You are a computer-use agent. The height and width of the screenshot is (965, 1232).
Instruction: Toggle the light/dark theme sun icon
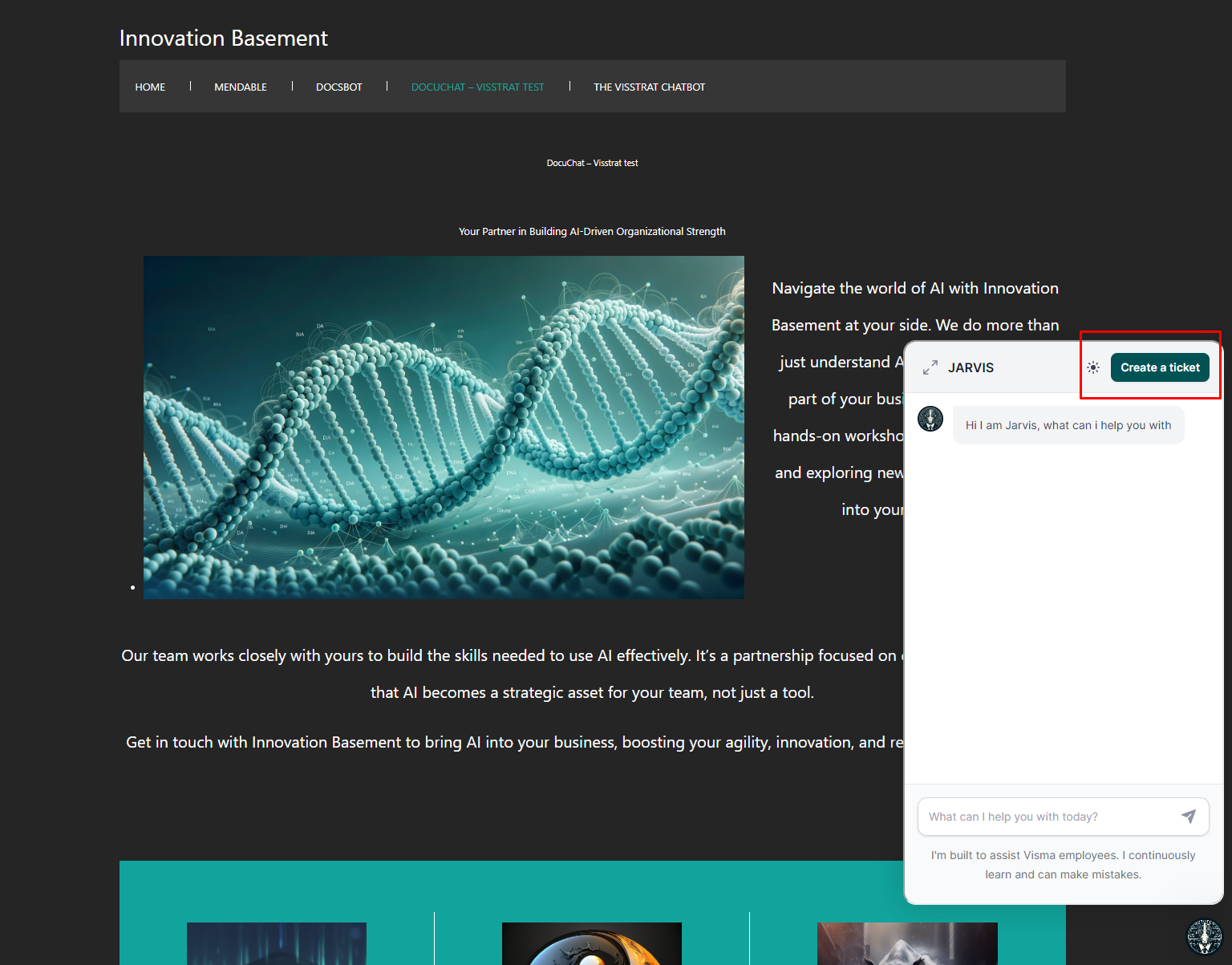(x=1093, y=367)
